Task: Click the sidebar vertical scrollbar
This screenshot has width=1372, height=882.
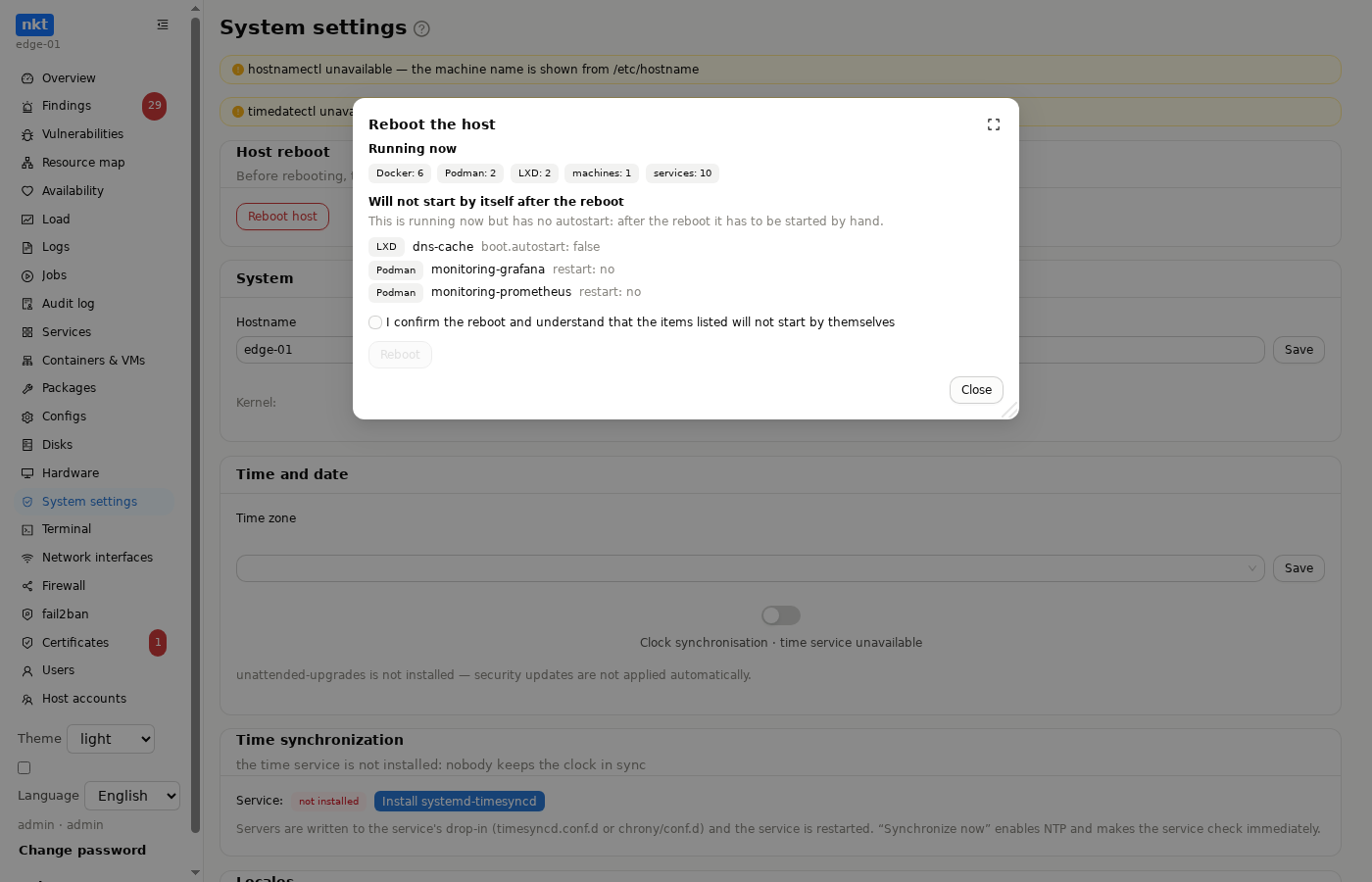Action: coord(195,426)
